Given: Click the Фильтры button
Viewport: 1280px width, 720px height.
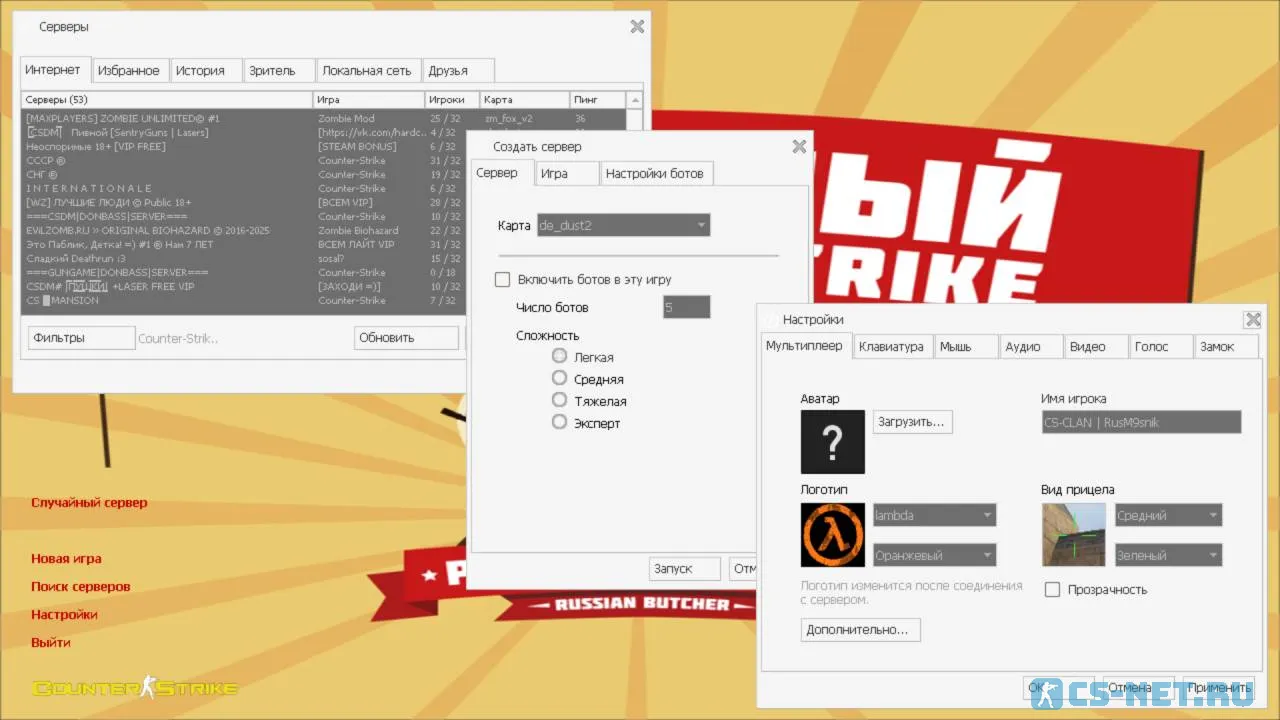Looking at the screenshot, I should point(81,338).
